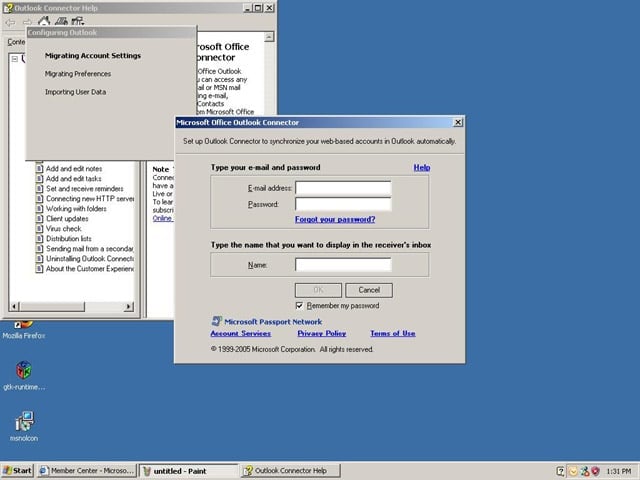Screen dimensions: 640x480
Task: Click the help question mark tray icon
Action: click(x=561, y=471)
